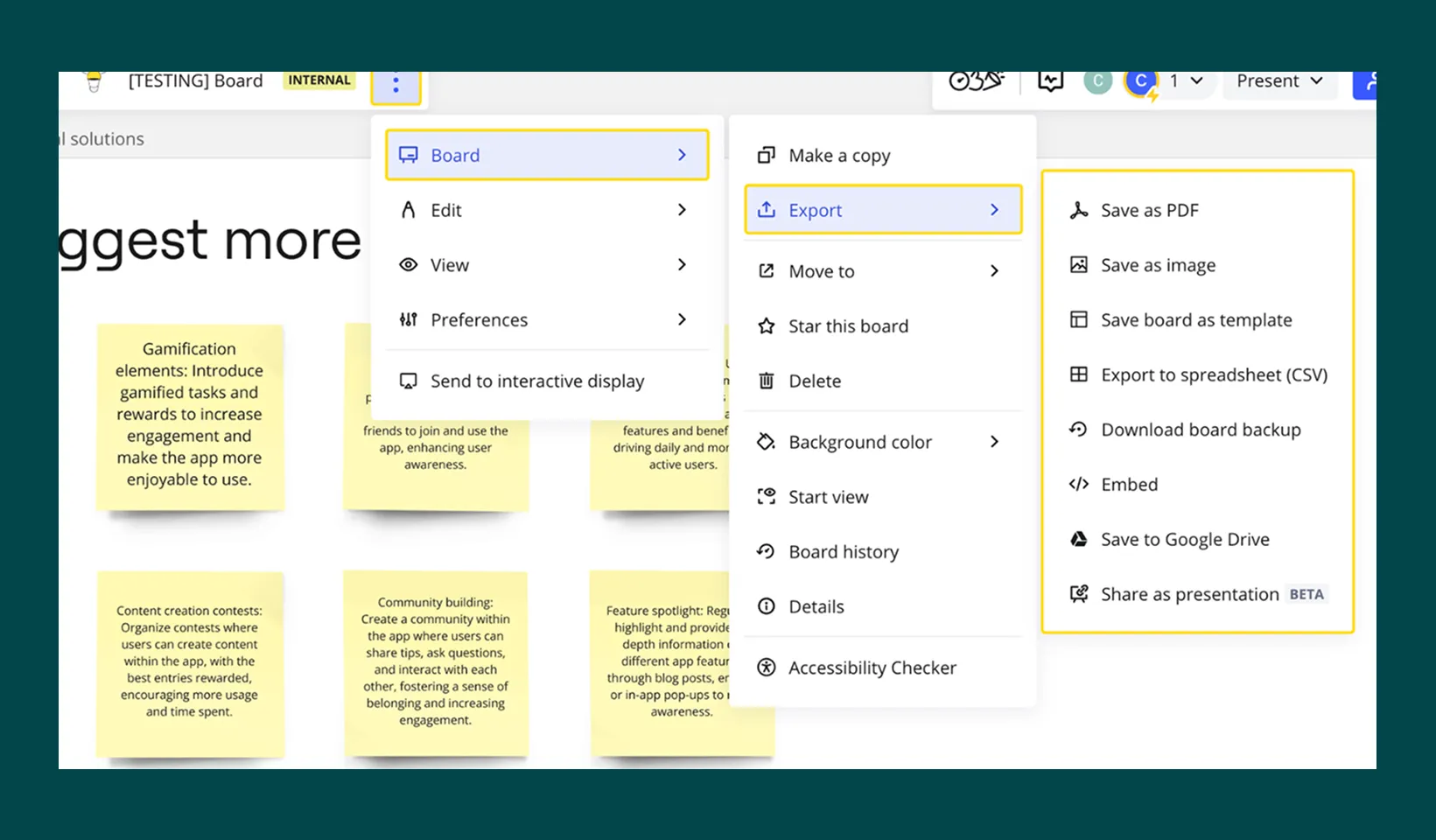Image resolution: width=1436 pixels, height=840 pixels.
Task: Select Make a copy
Action: pos(838,155)
